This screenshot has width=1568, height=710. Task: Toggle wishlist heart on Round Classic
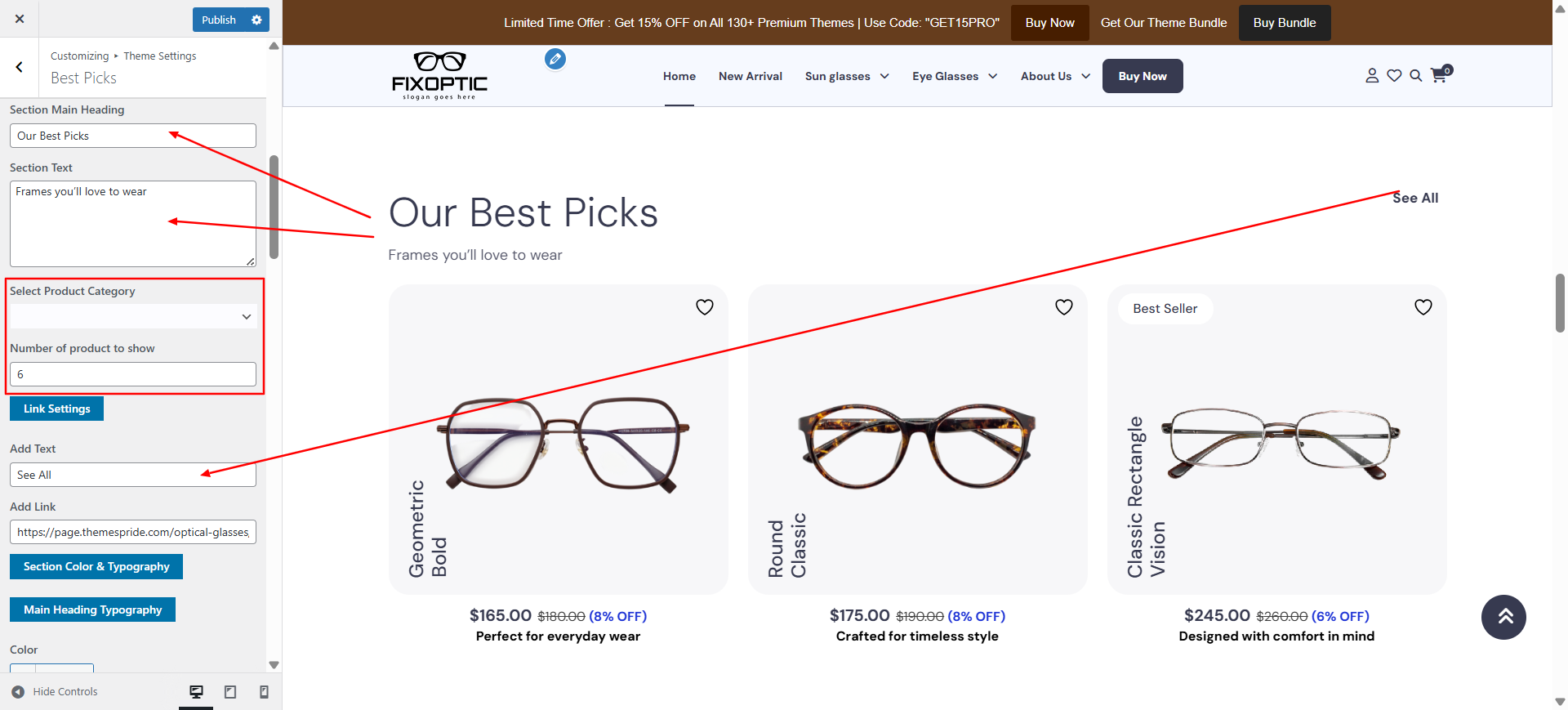coord(1064,307)
